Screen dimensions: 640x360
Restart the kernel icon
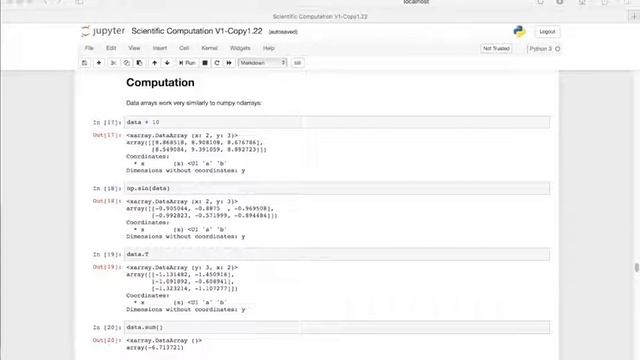coord(217,63)
